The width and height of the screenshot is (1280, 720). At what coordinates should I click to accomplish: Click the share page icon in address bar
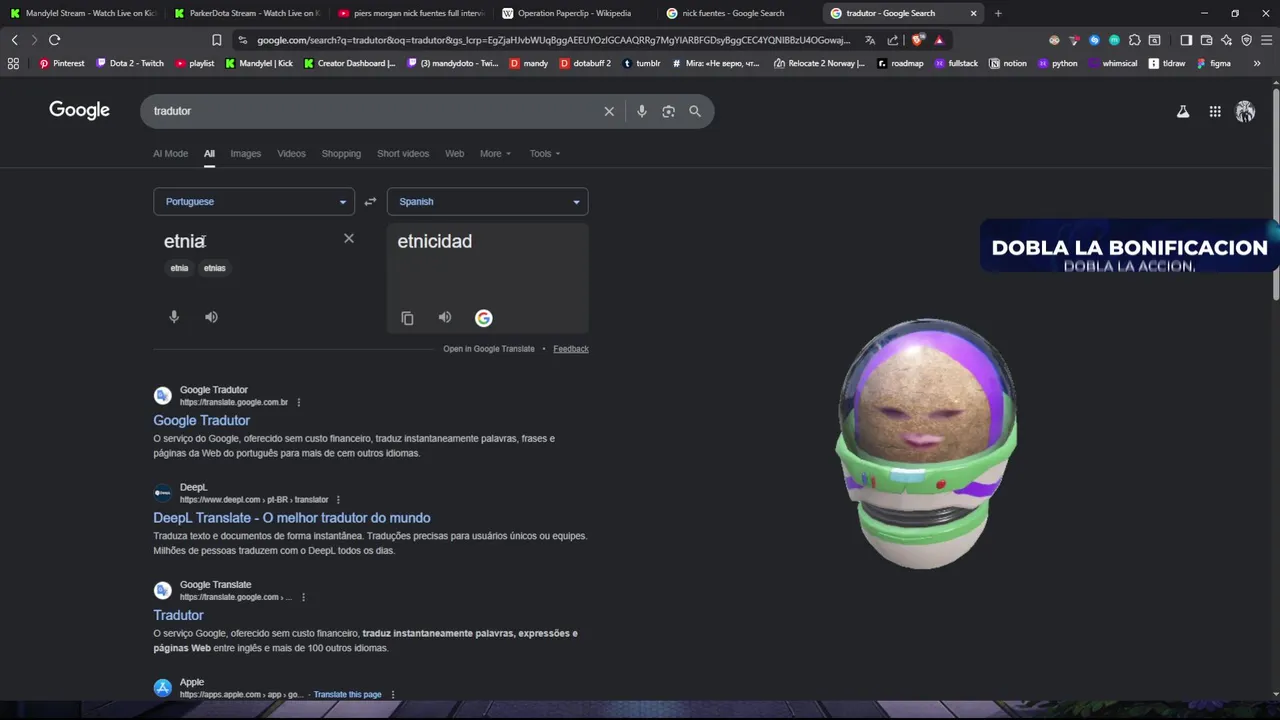pyautogui.click(x=892, y=40)
